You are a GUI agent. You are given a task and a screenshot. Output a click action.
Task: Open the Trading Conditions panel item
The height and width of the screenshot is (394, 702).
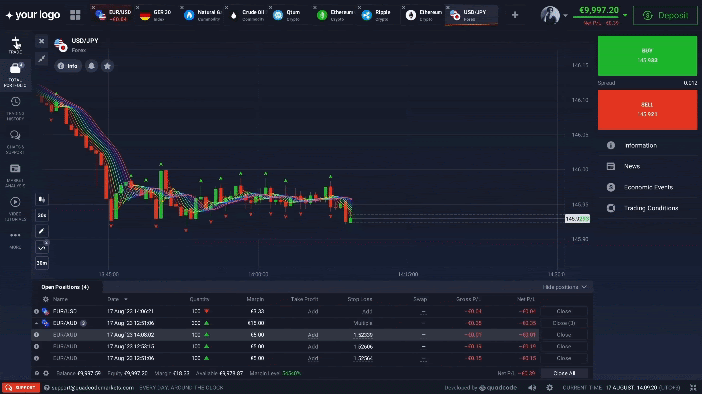click(647, 208)
